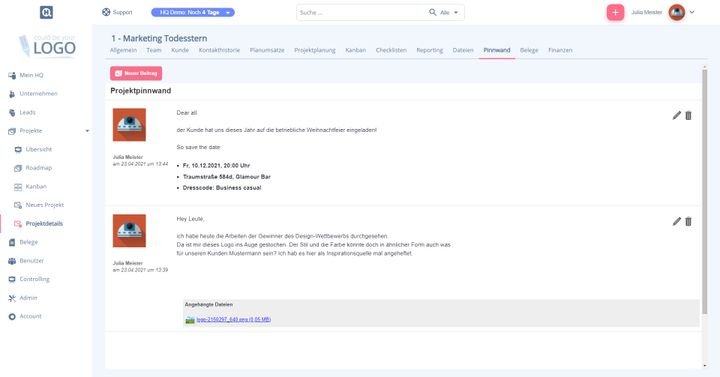The height and width of the screenshot is (377, 720).
Task: Click the pink plus add button
Action: pyautogui.click(x=615, y=12)
